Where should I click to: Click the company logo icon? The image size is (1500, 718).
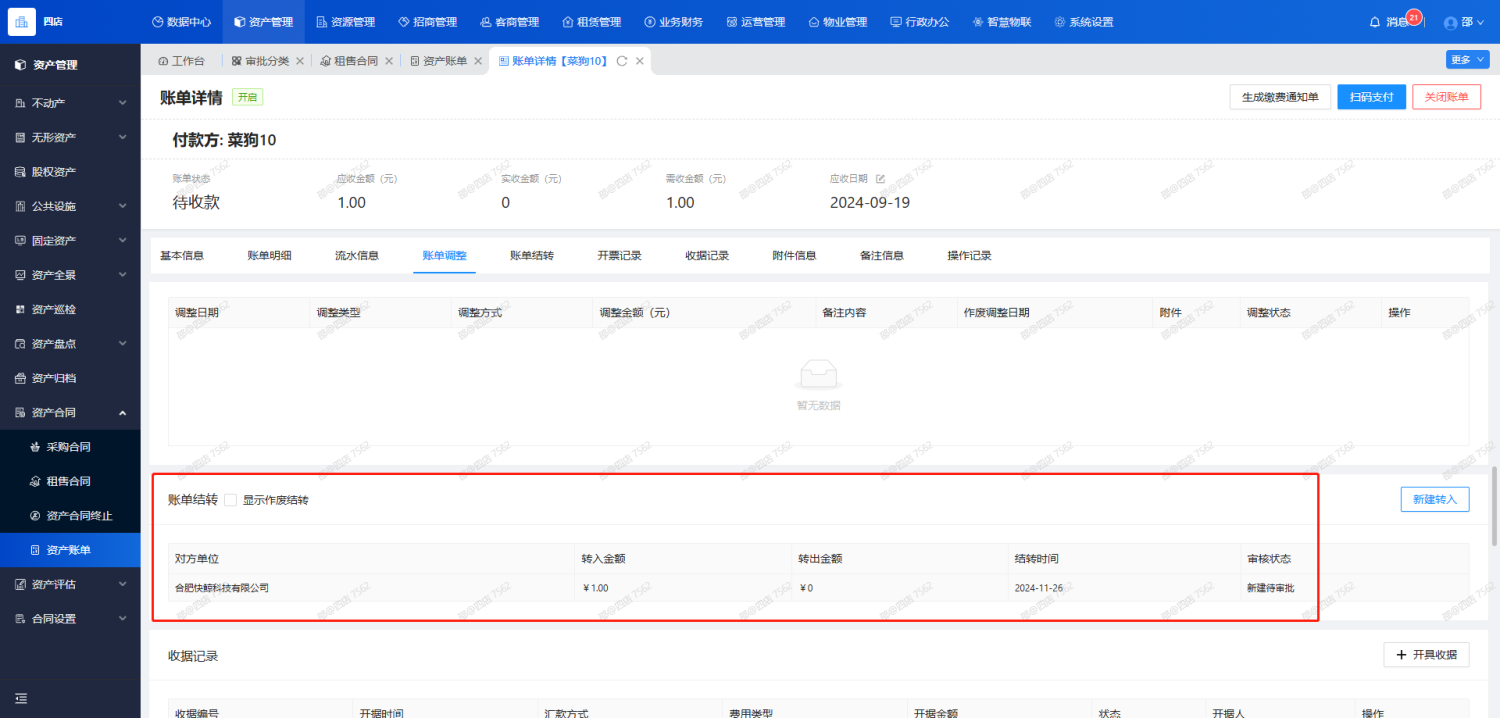[22, 22]
